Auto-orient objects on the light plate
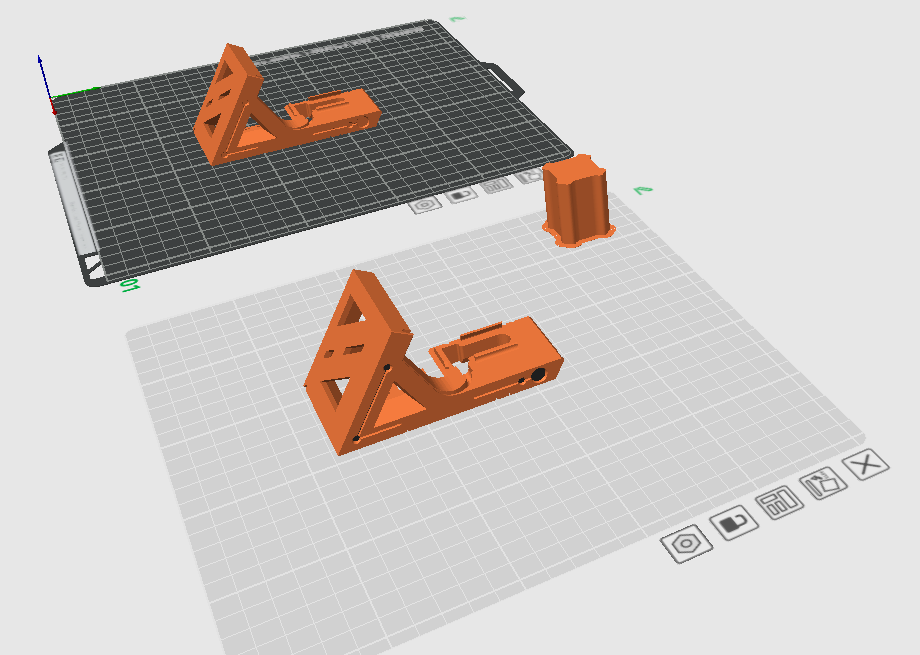This screenshot has width=920, height=655. coord(823,484)
